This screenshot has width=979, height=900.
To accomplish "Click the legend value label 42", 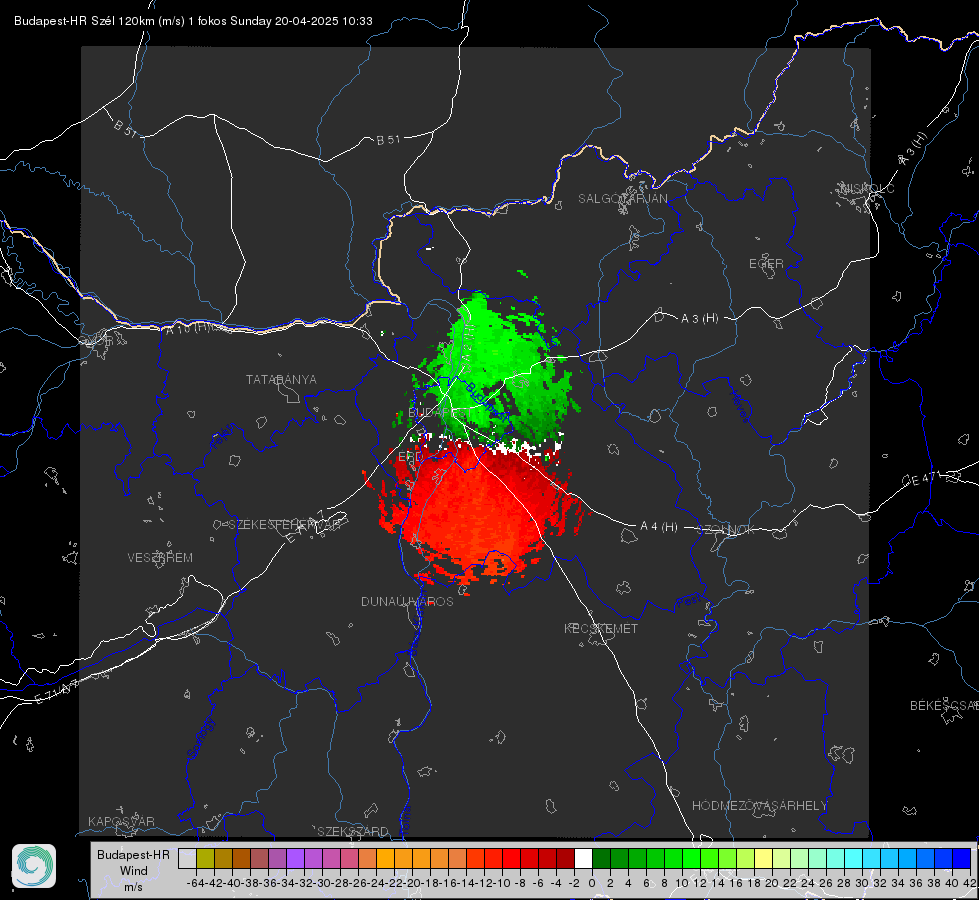I will tap(969, 883).
